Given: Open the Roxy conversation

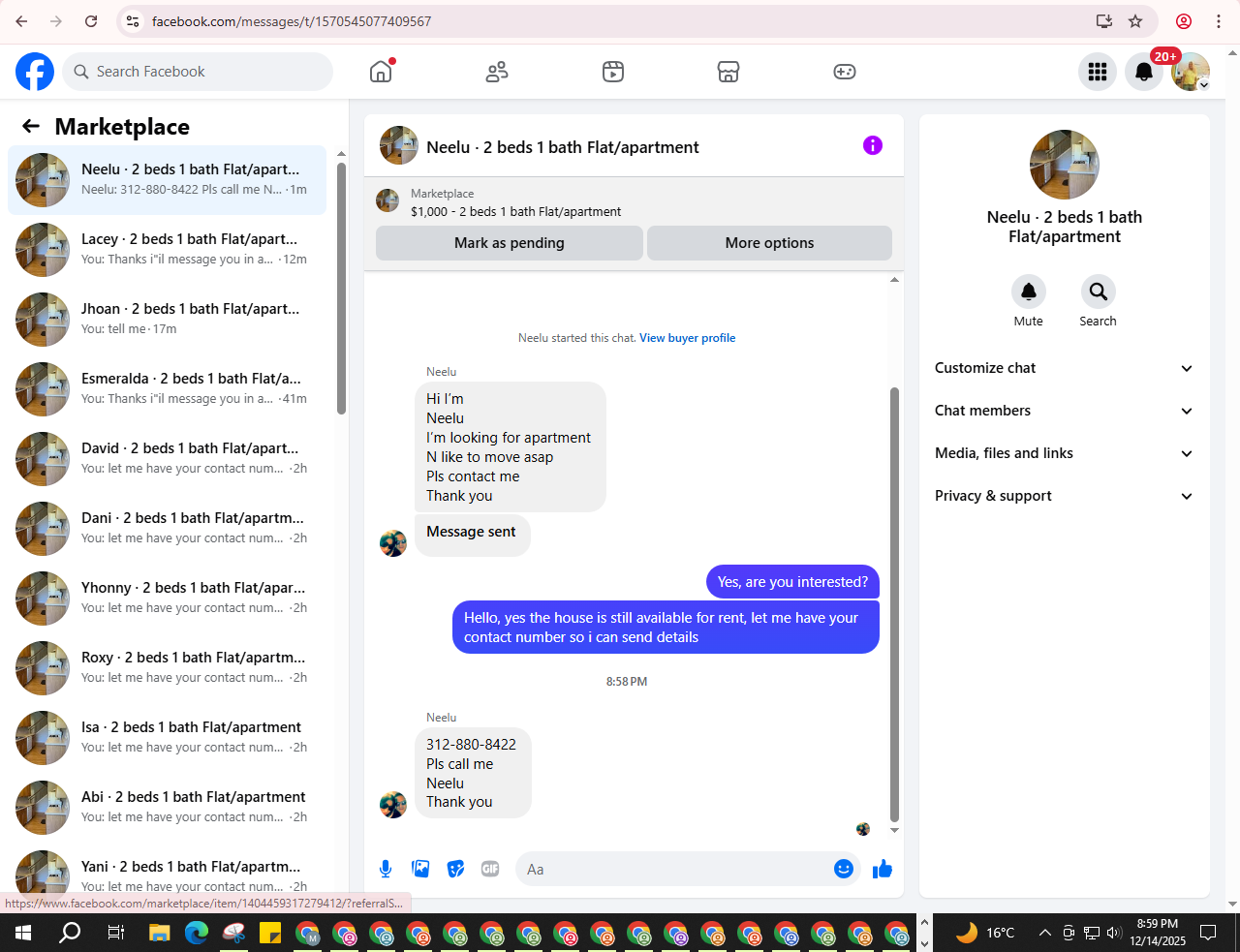Looking at the screenshot, I should tap(167, 667).
